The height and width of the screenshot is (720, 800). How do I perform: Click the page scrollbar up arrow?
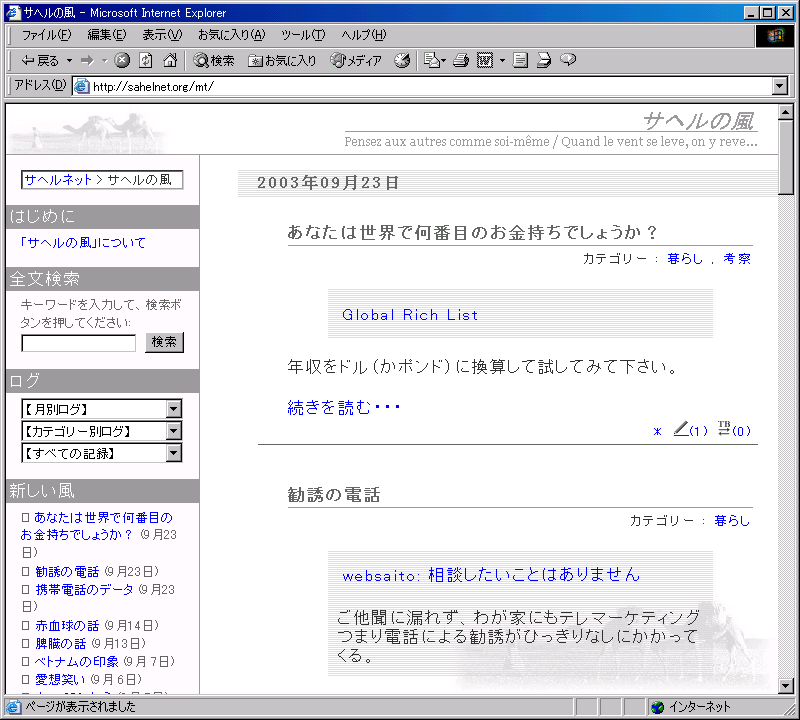coord(786,112)
